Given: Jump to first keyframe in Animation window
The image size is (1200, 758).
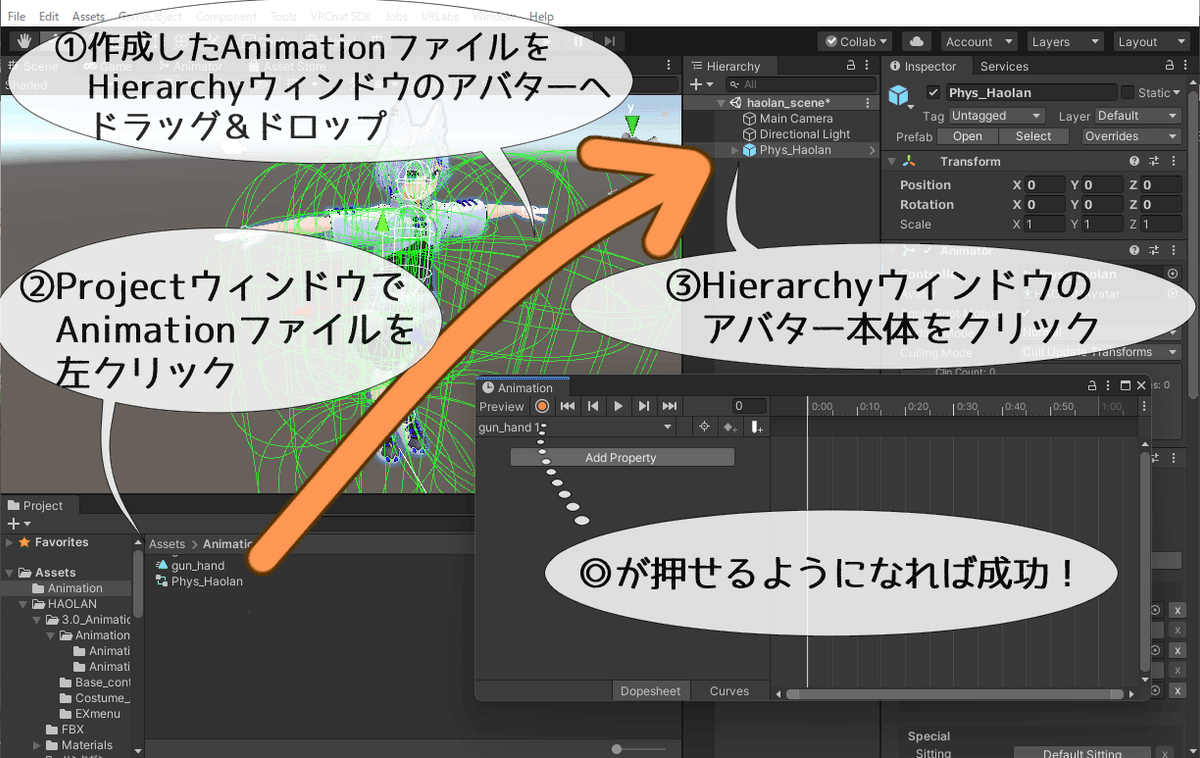Looking at the screenshot, I should coord(567,406).
